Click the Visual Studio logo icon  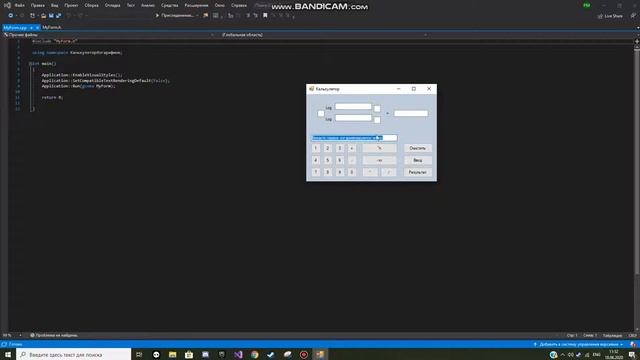(7, 5)
